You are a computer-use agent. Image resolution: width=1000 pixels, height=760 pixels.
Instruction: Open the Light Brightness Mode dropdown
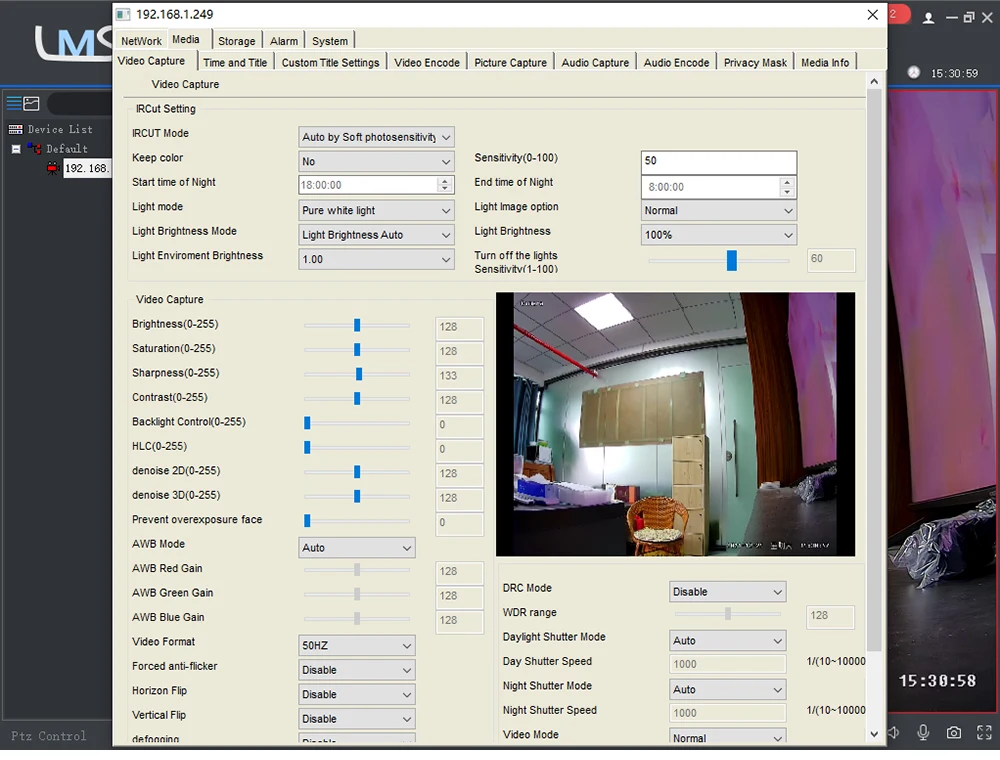coord(376,235)
